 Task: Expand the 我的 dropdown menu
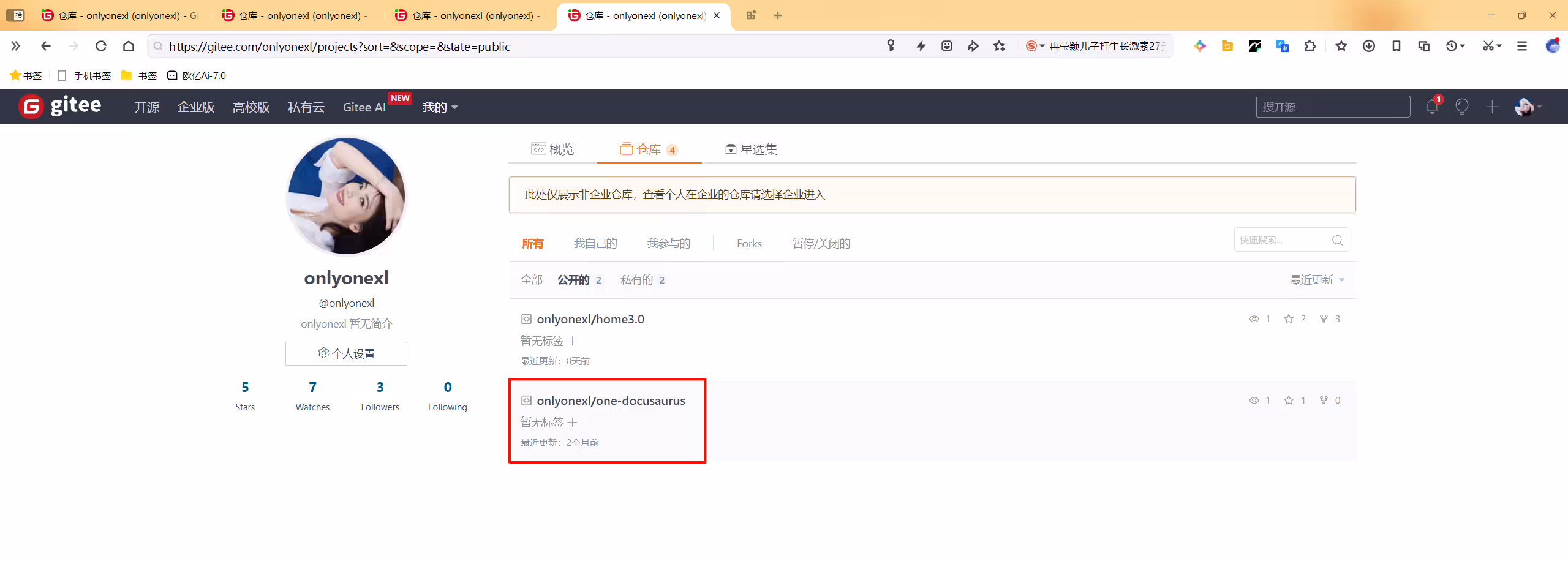point(440,107)
